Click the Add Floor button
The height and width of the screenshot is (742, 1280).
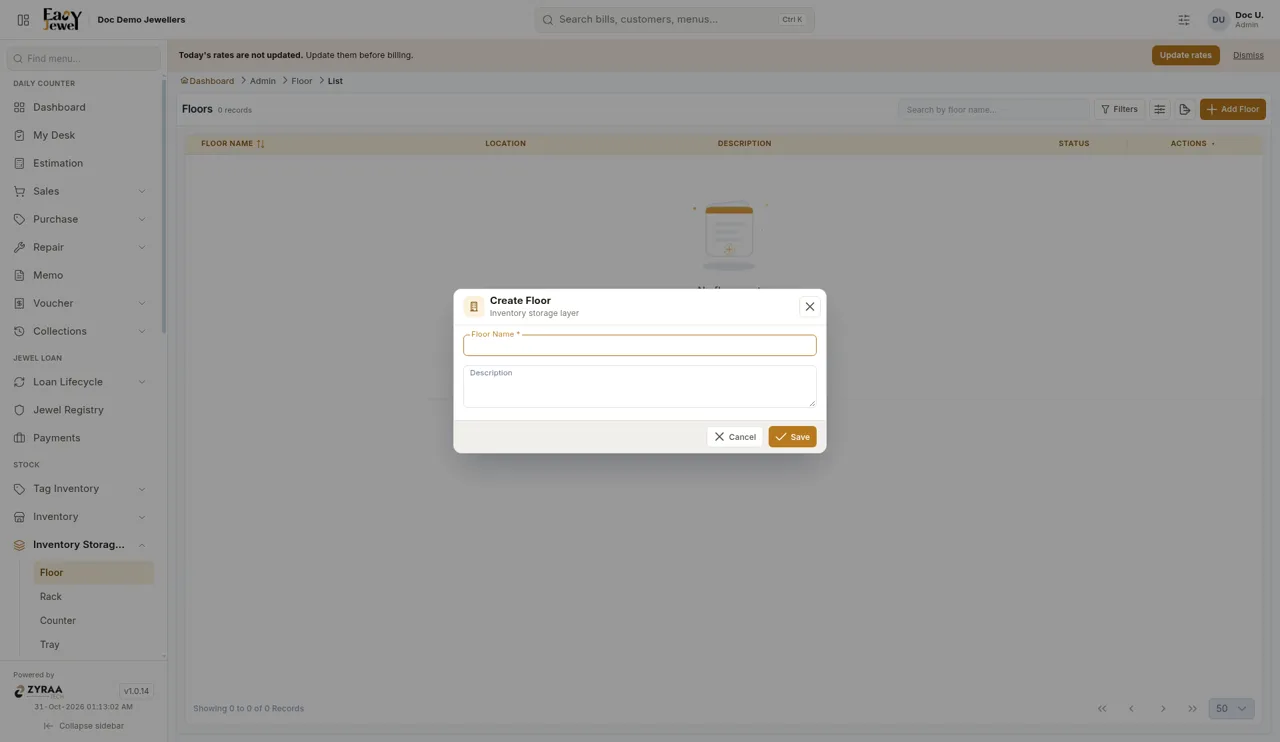coord(1233,109)
